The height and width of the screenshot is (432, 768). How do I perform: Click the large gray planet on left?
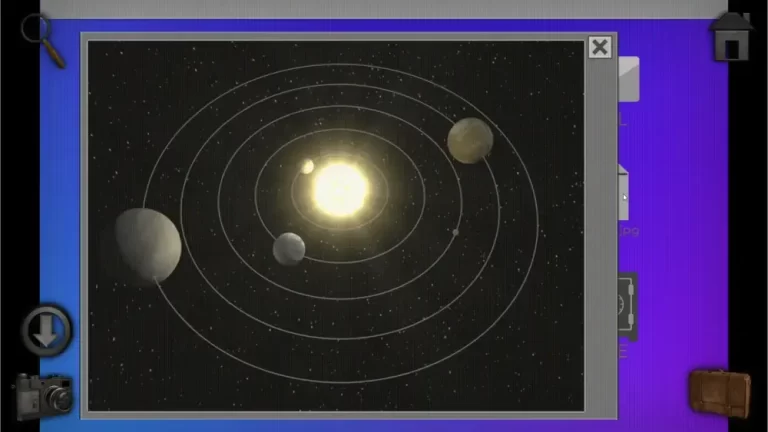[x=148, y=244]
